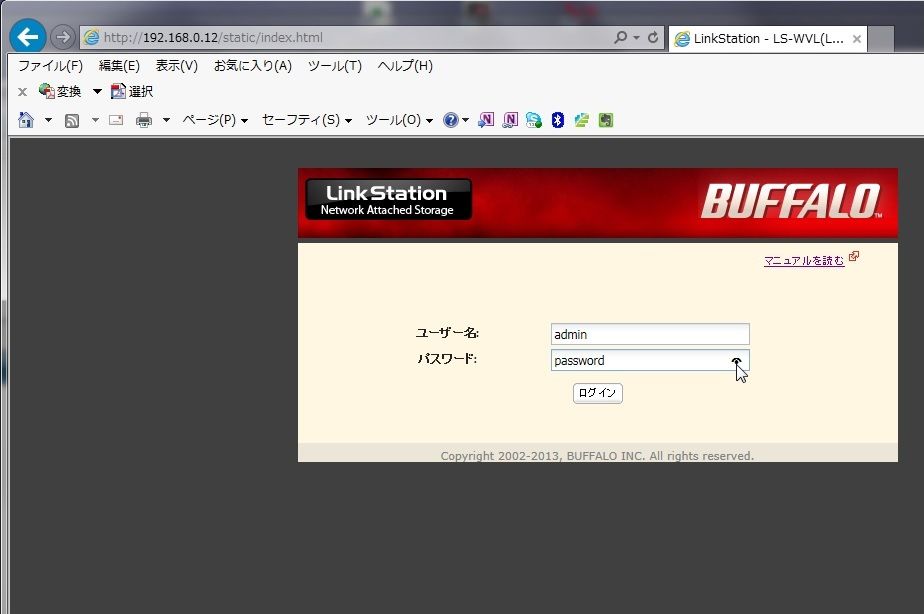The image size is (924, 614).
Task: Click the green notes toolbar icon
Action: tap(582, 120)
